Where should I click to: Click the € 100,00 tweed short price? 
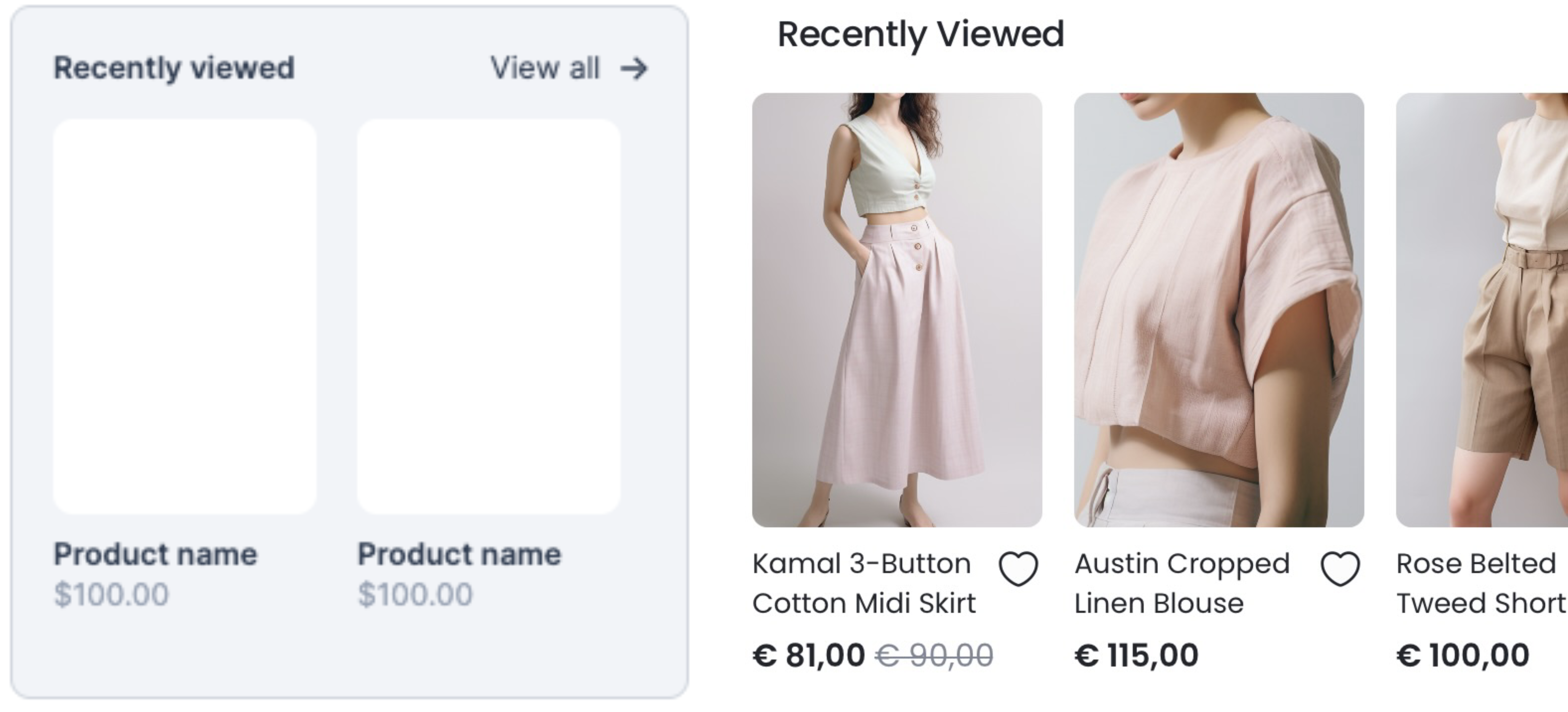pos(1462,655)
